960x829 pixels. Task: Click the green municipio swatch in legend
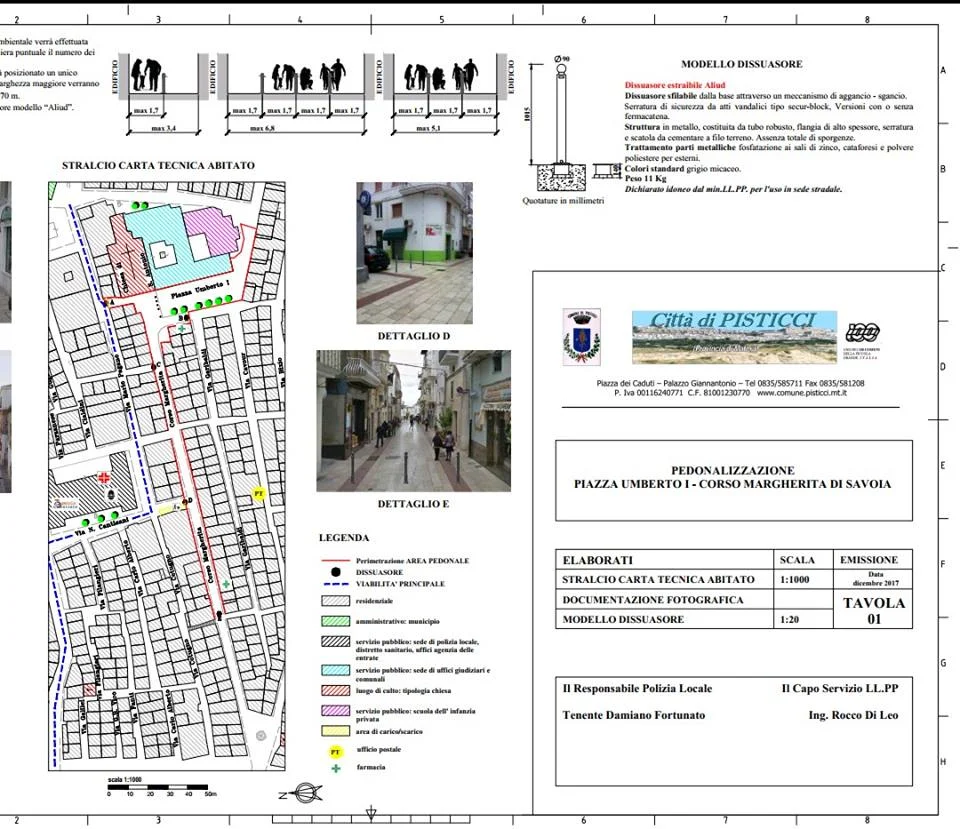pos(336,621)
